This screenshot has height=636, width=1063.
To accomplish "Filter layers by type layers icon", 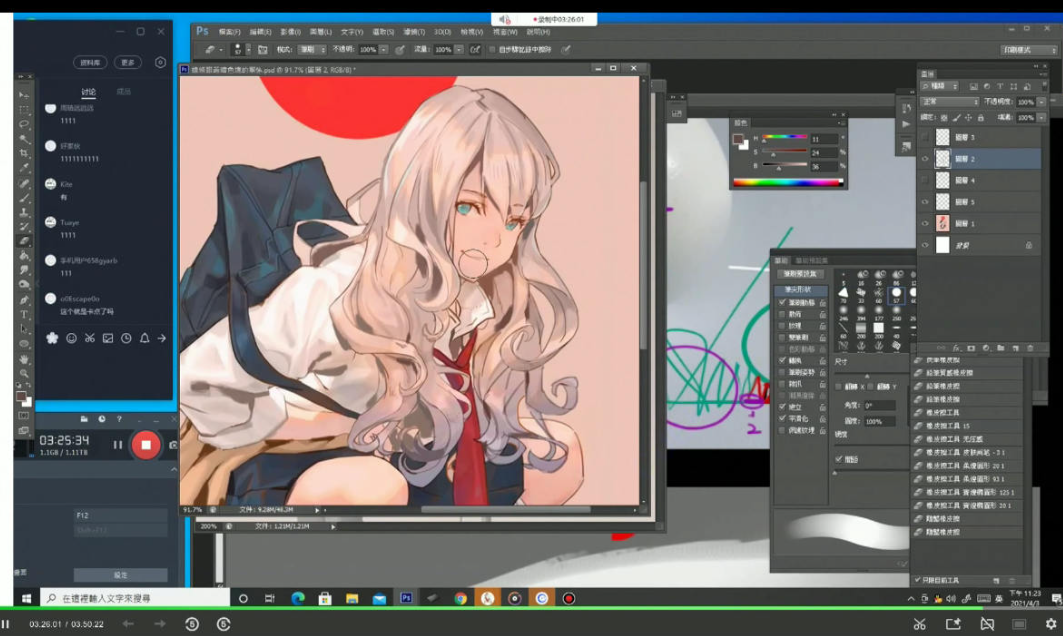I will point(1000,87).
